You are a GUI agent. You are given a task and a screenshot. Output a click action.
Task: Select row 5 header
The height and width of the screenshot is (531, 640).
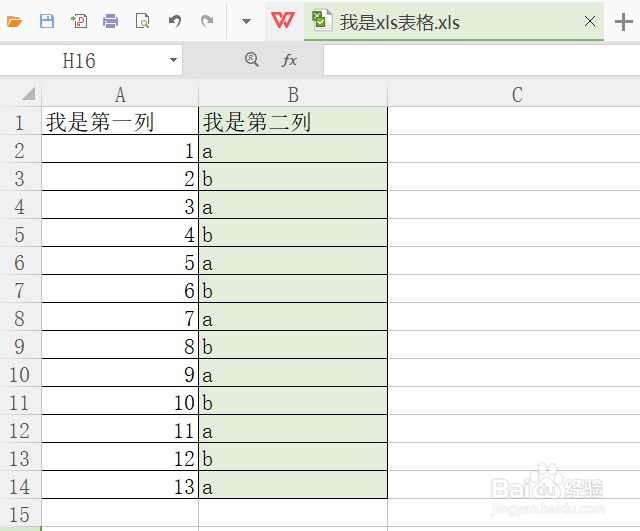[x=20, y=233]
